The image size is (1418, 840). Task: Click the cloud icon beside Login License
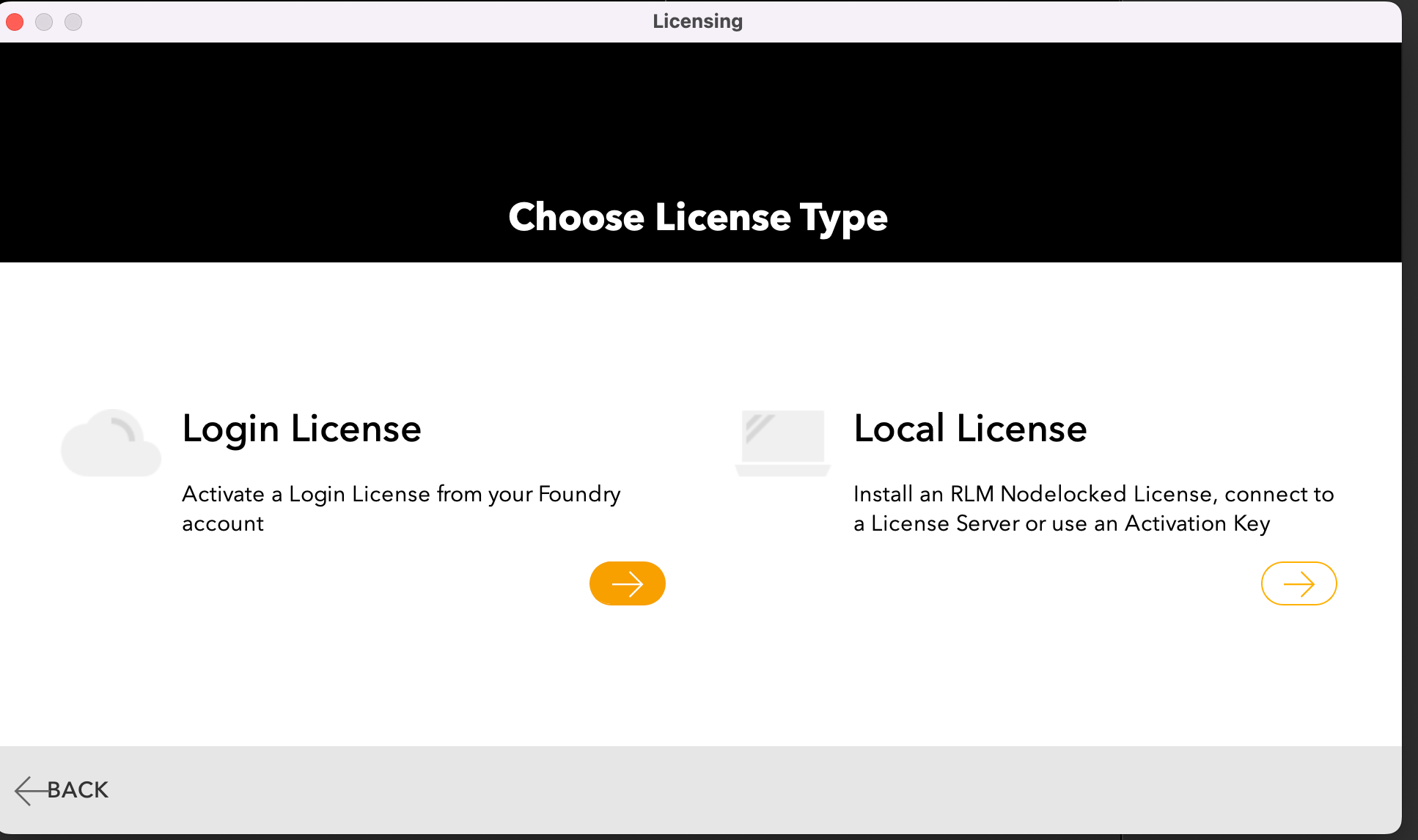110,440
